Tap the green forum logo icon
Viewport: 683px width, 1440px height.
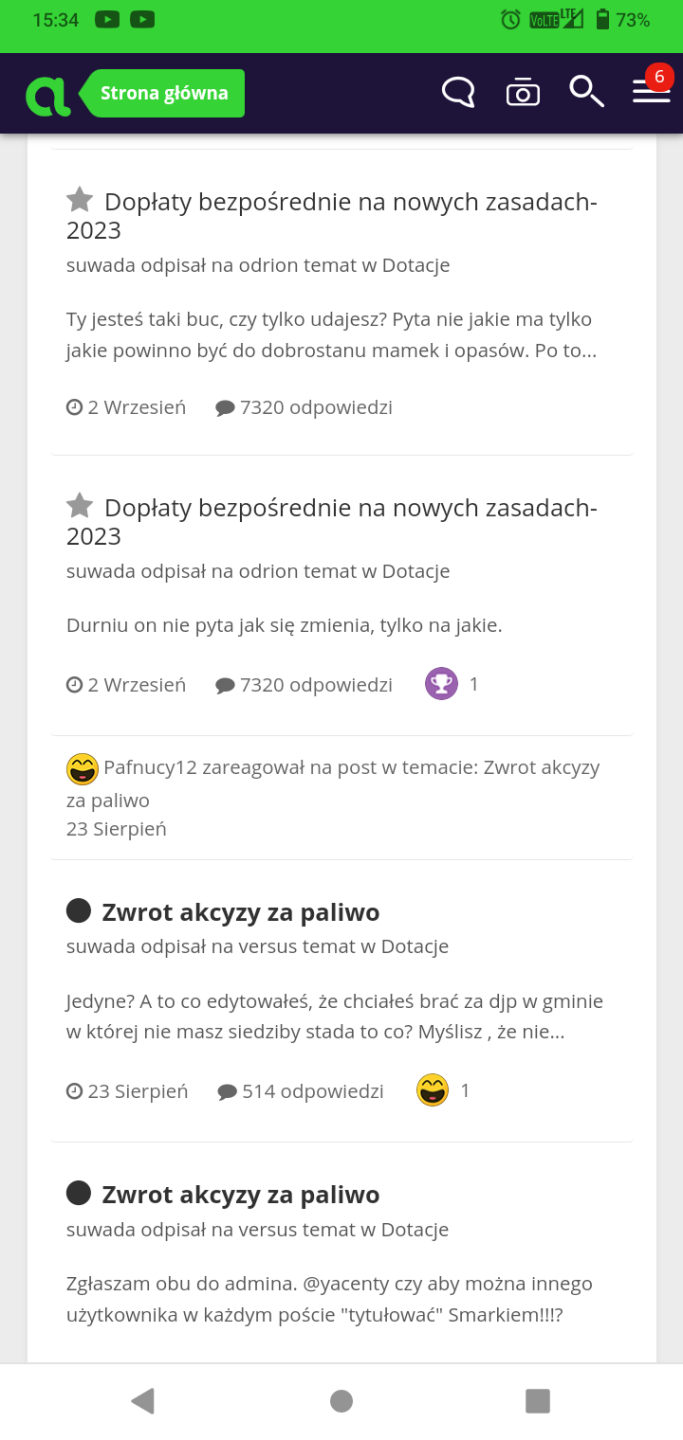48,95
